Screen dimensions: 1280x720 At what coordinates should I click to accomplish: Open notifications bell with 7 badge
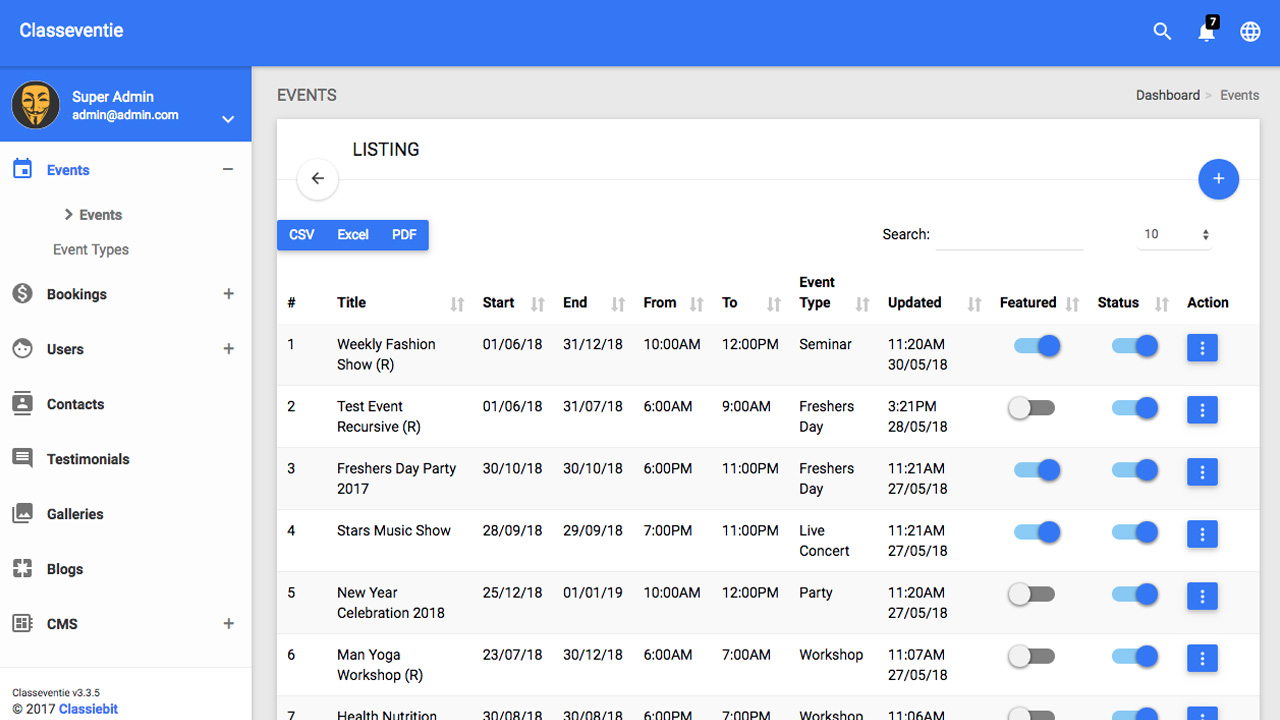(1207, 30)
